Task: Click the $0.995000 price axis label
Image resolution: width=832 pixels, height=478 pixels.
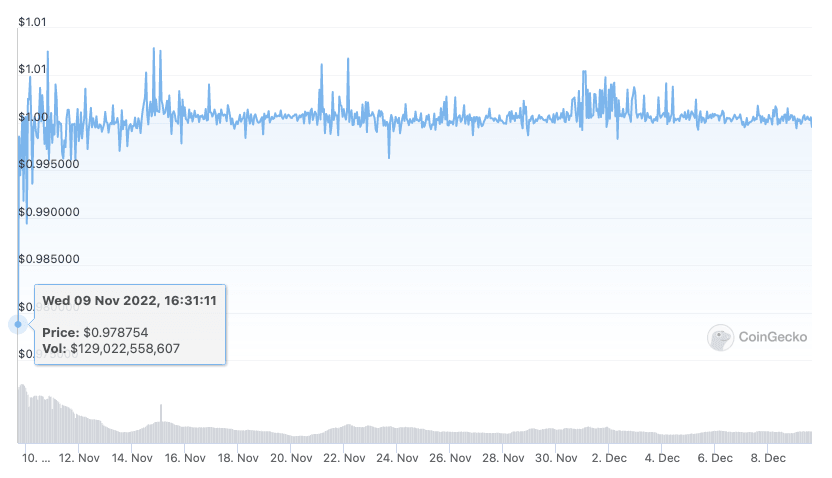Action: click(49, 164)
